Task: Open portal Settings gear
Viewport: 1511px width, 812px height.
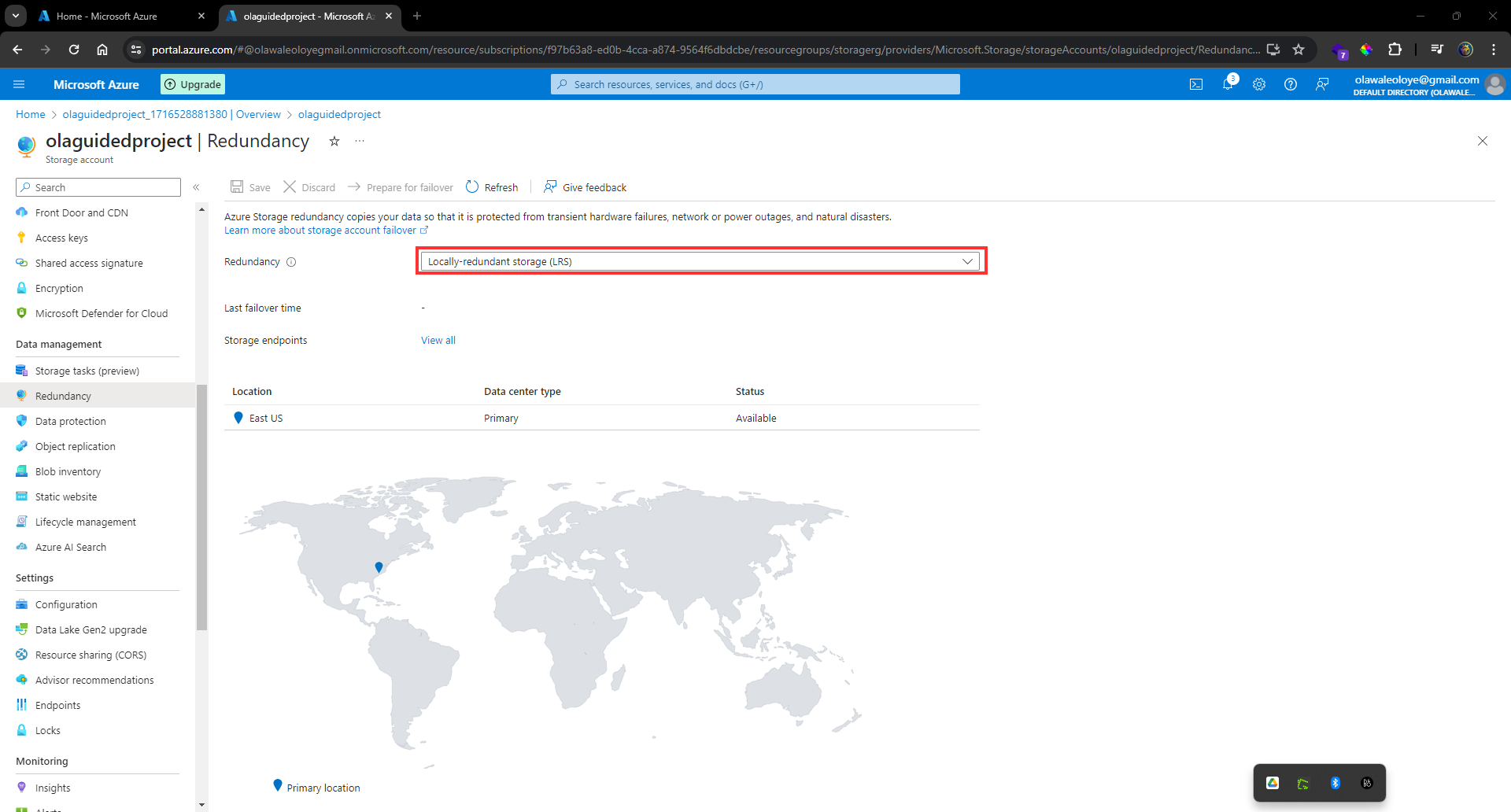Action: click(1259, 84)
